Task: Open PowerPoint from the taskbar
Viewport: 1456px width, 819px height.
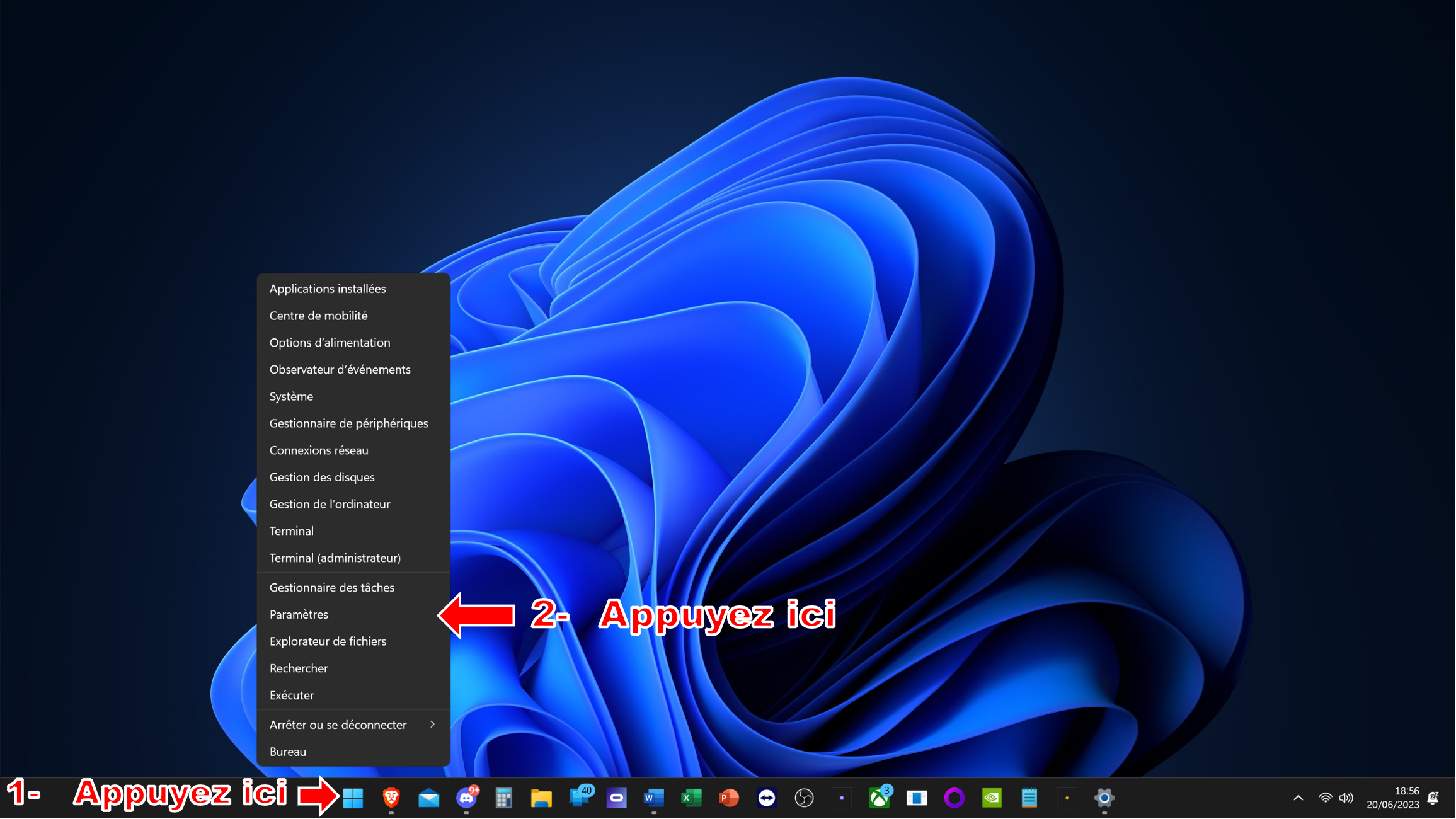Action: [730, 798]
